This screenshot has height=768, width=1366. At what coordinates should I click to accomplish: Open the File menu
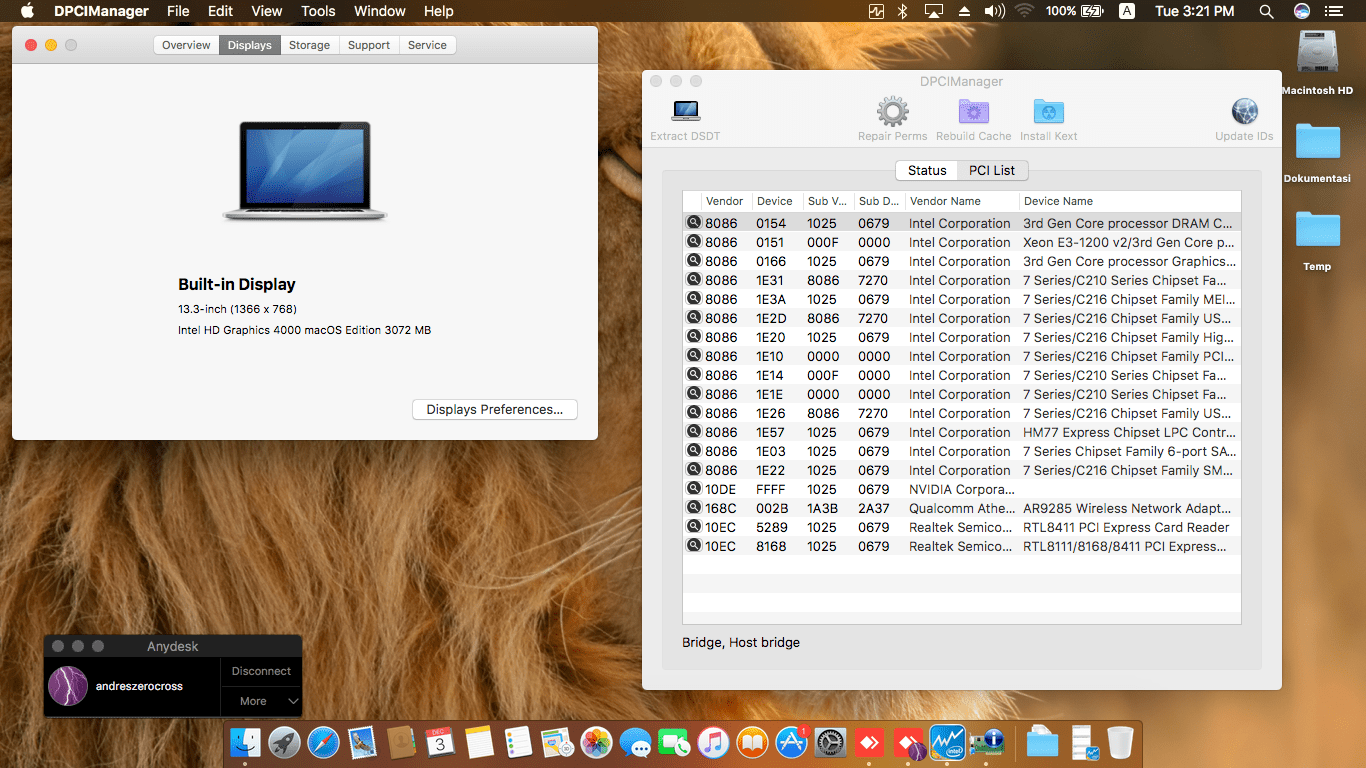[178, 11]
